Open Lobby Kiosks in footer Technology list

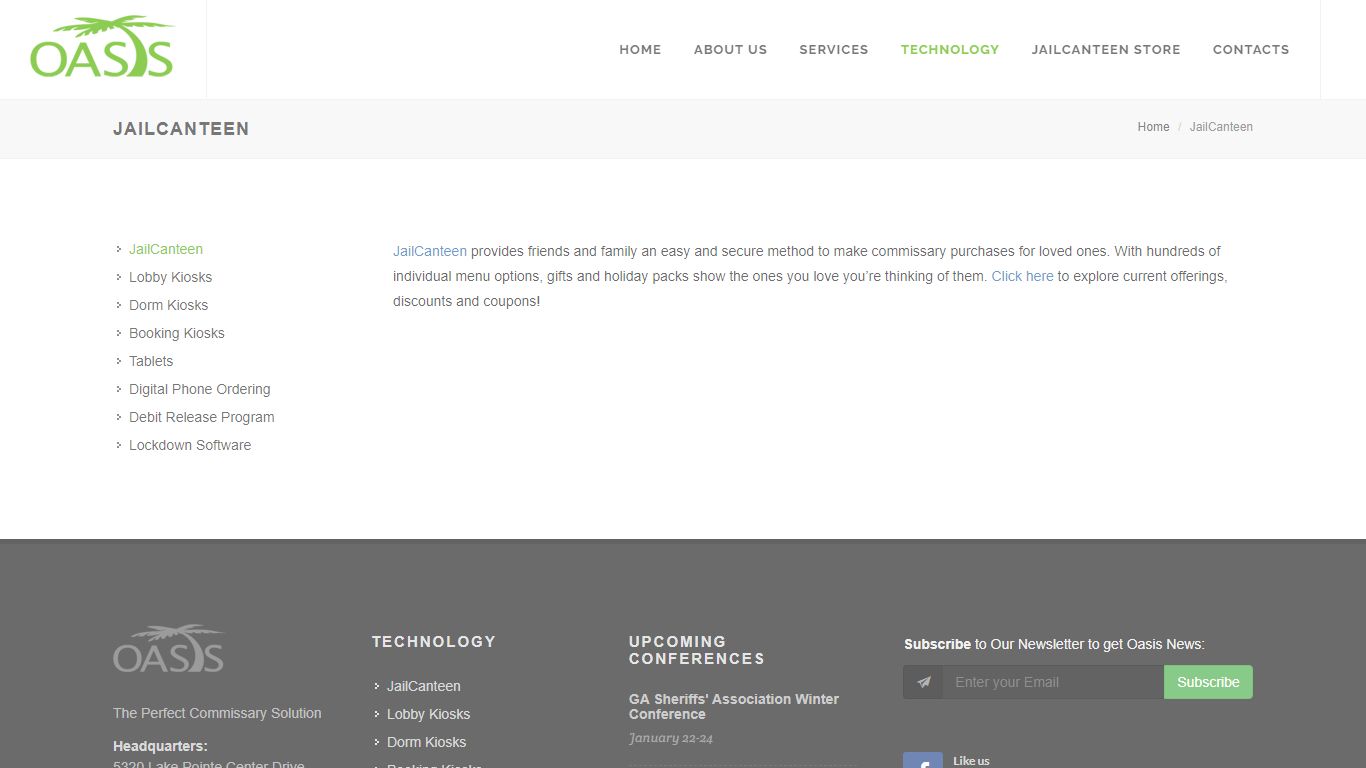428,714
